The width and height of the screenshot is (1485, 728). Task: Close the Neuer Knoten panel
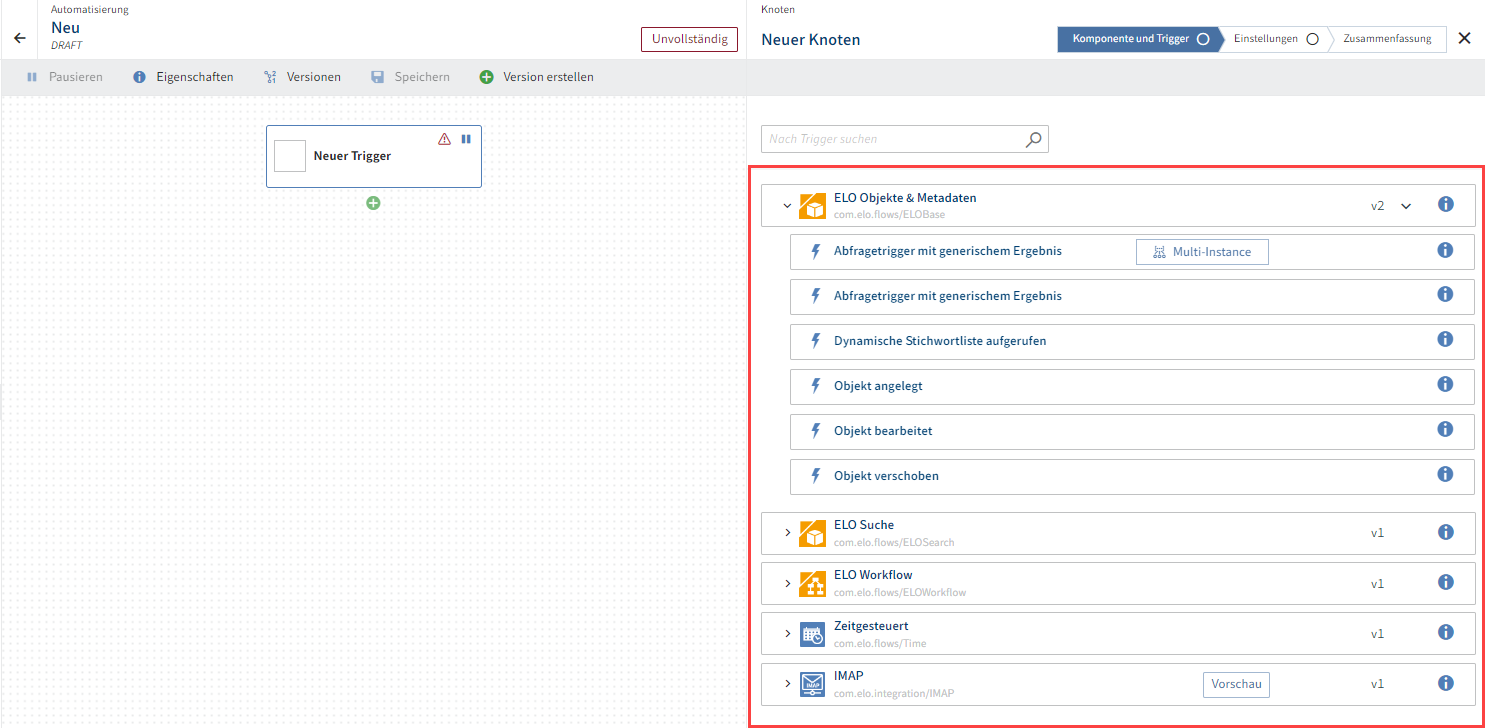[x=1464, y=39]
